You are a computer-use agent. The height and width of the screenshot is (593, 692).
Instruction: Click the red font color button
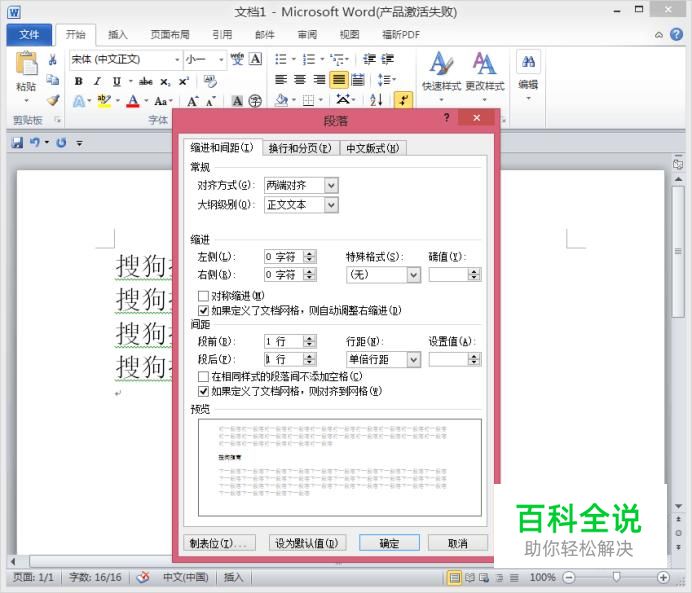(x=133, y=101)
